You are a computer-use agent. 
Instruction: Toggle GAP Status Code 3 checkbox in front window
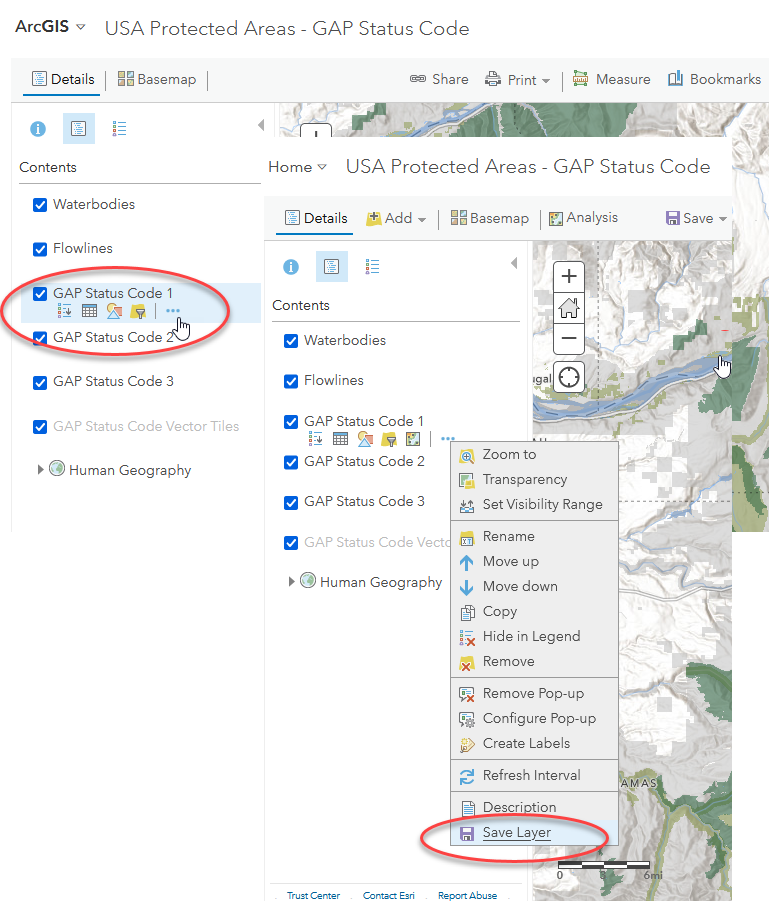291,502
